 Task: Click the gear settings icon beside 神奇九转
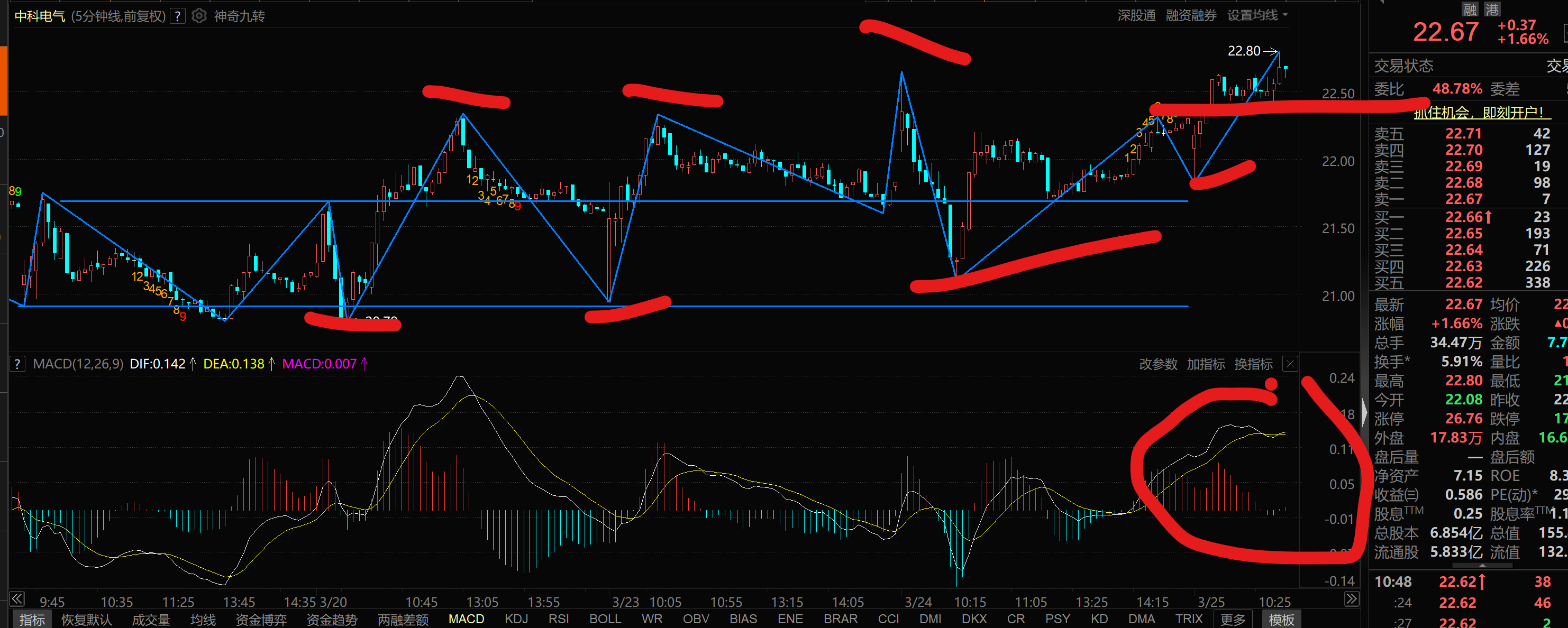tap(199, 16)
